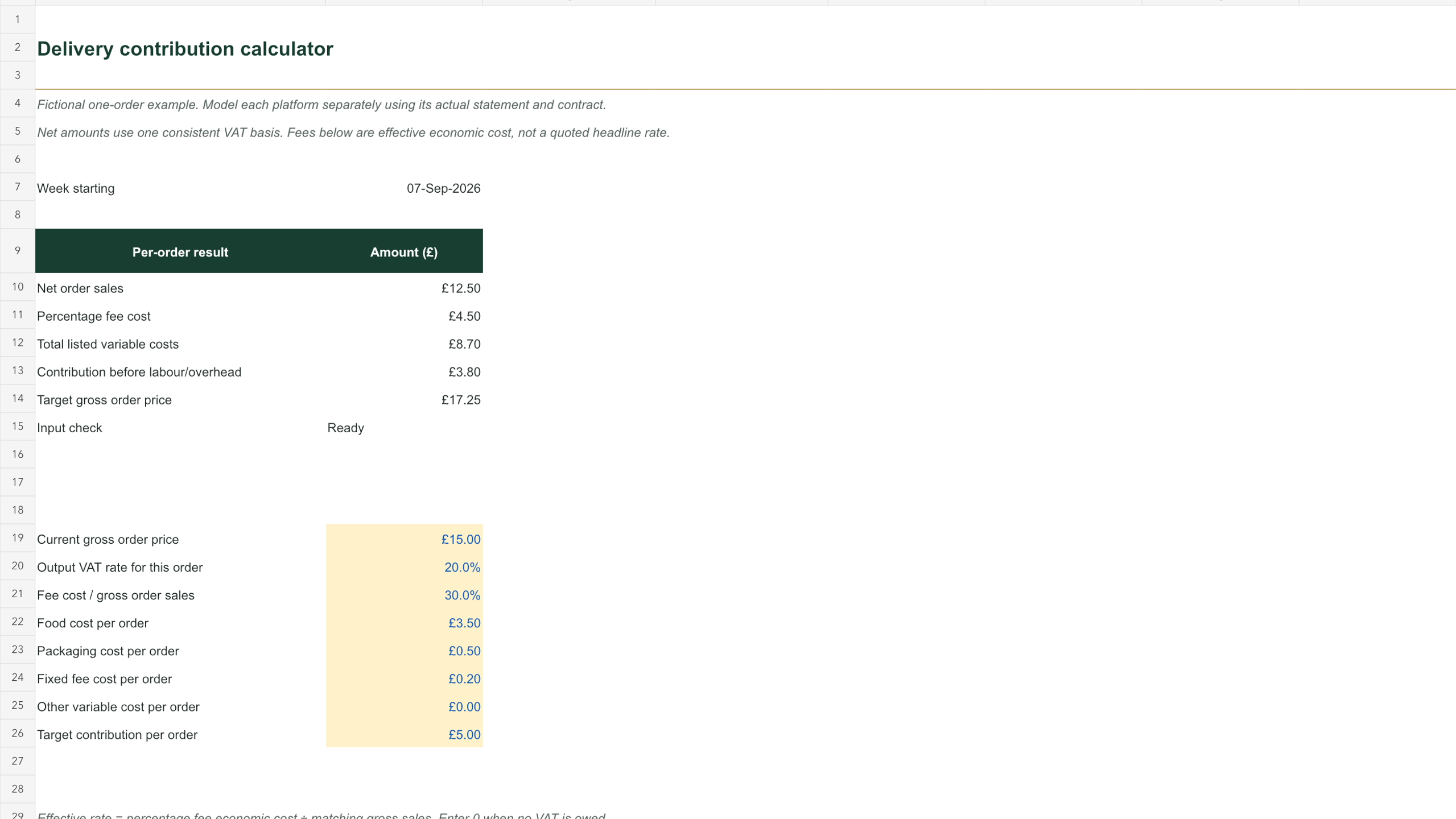Select Contribution before labour/overhead value £3.80
This screenshot has width=1456, height=819.
(x=464, y=372)
